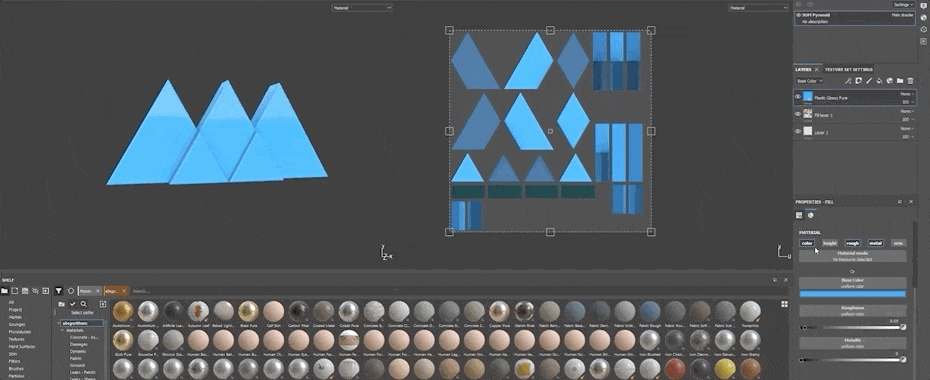
Task: Collapse the materials tree node
Action: click(62, 330)
